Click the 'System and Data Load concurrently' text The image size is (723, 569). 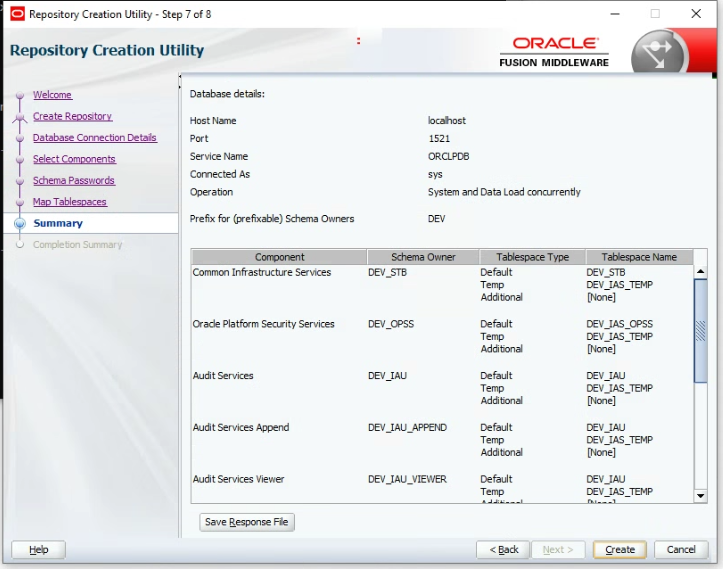click(504, 192)
